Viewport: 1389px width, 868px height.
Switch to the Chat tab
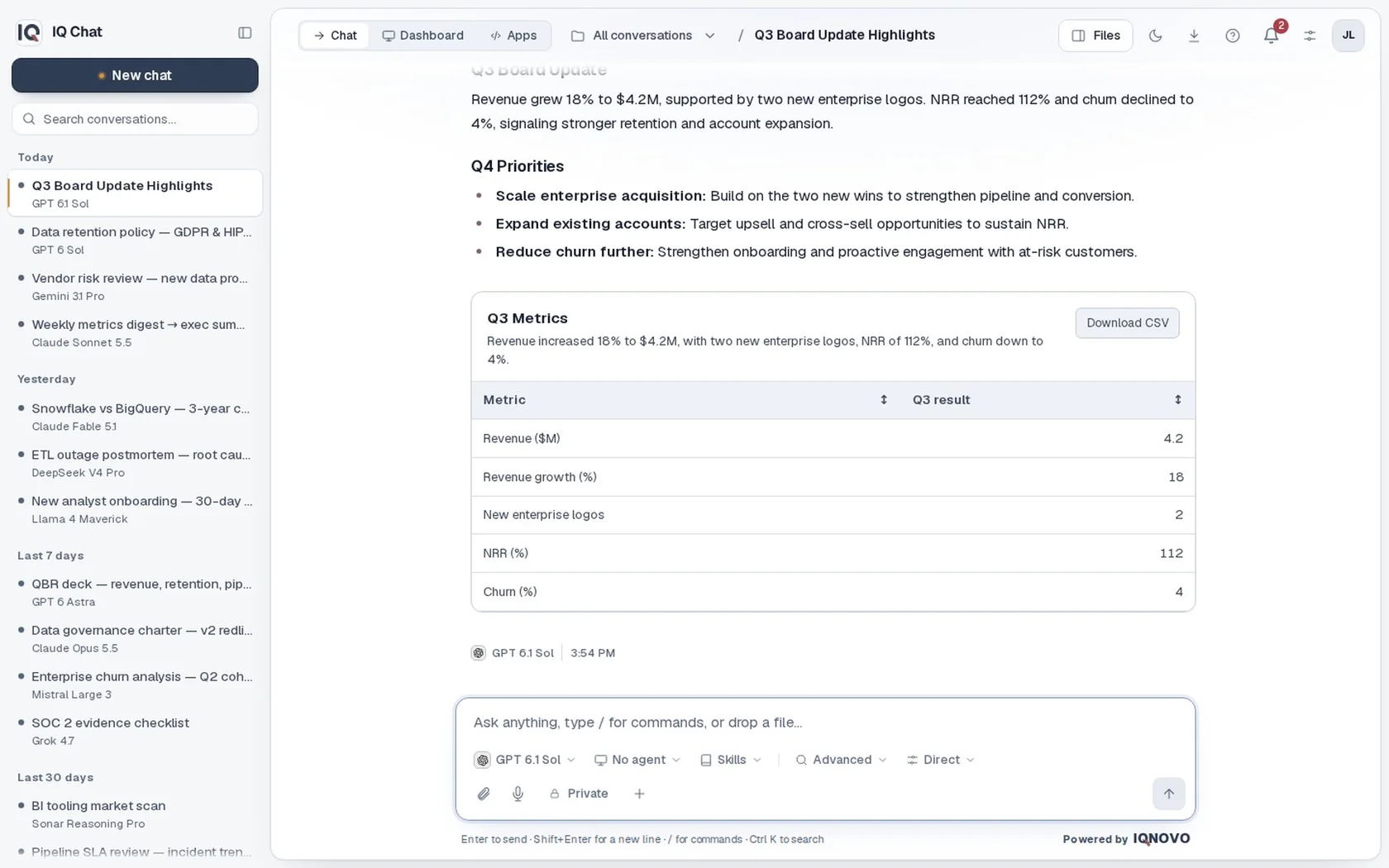click(335, 36)
